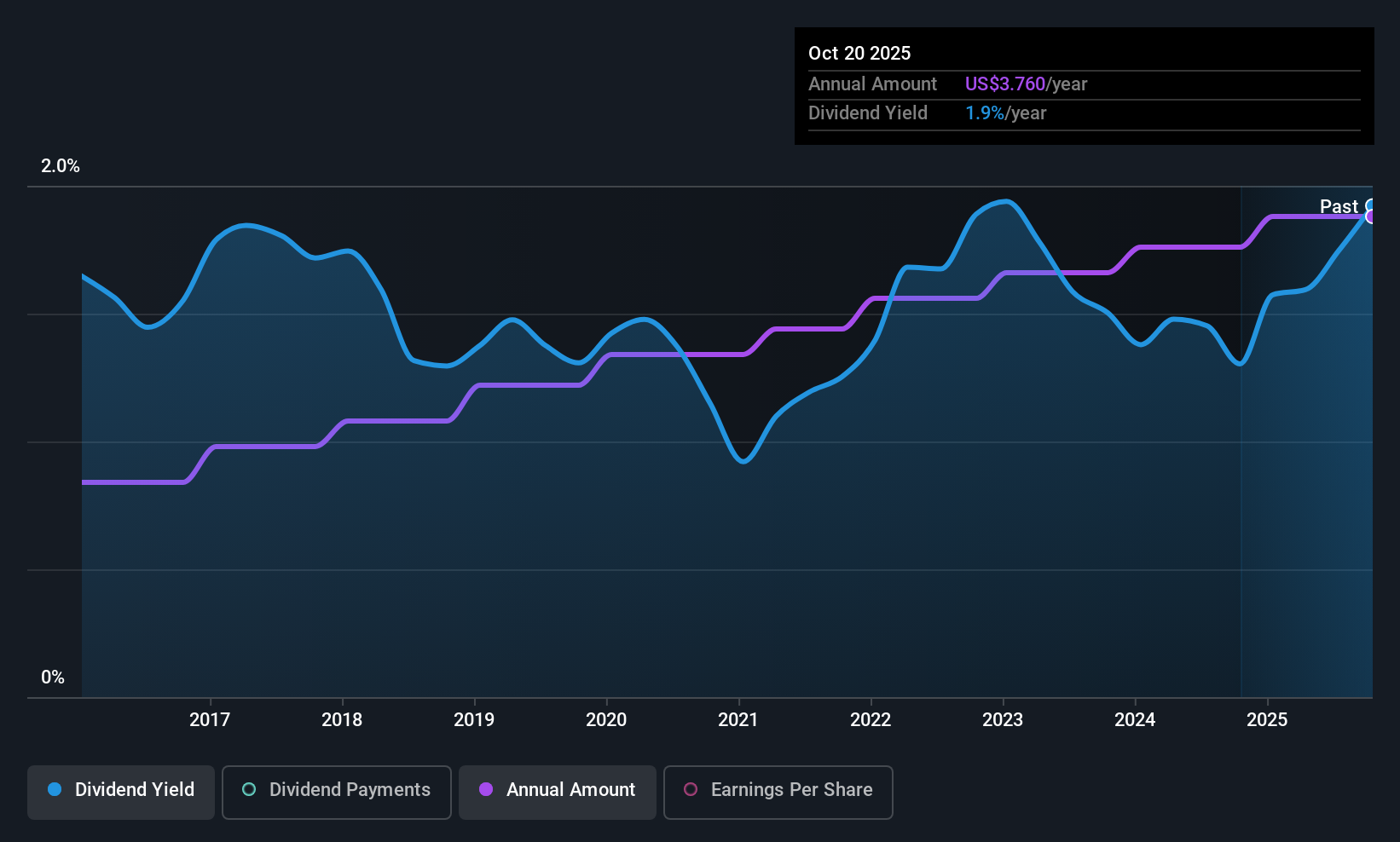This screenshot has width=1400, height=842.
Task: Toggle the Dividend Yield series off
Action: click(120, 791)
